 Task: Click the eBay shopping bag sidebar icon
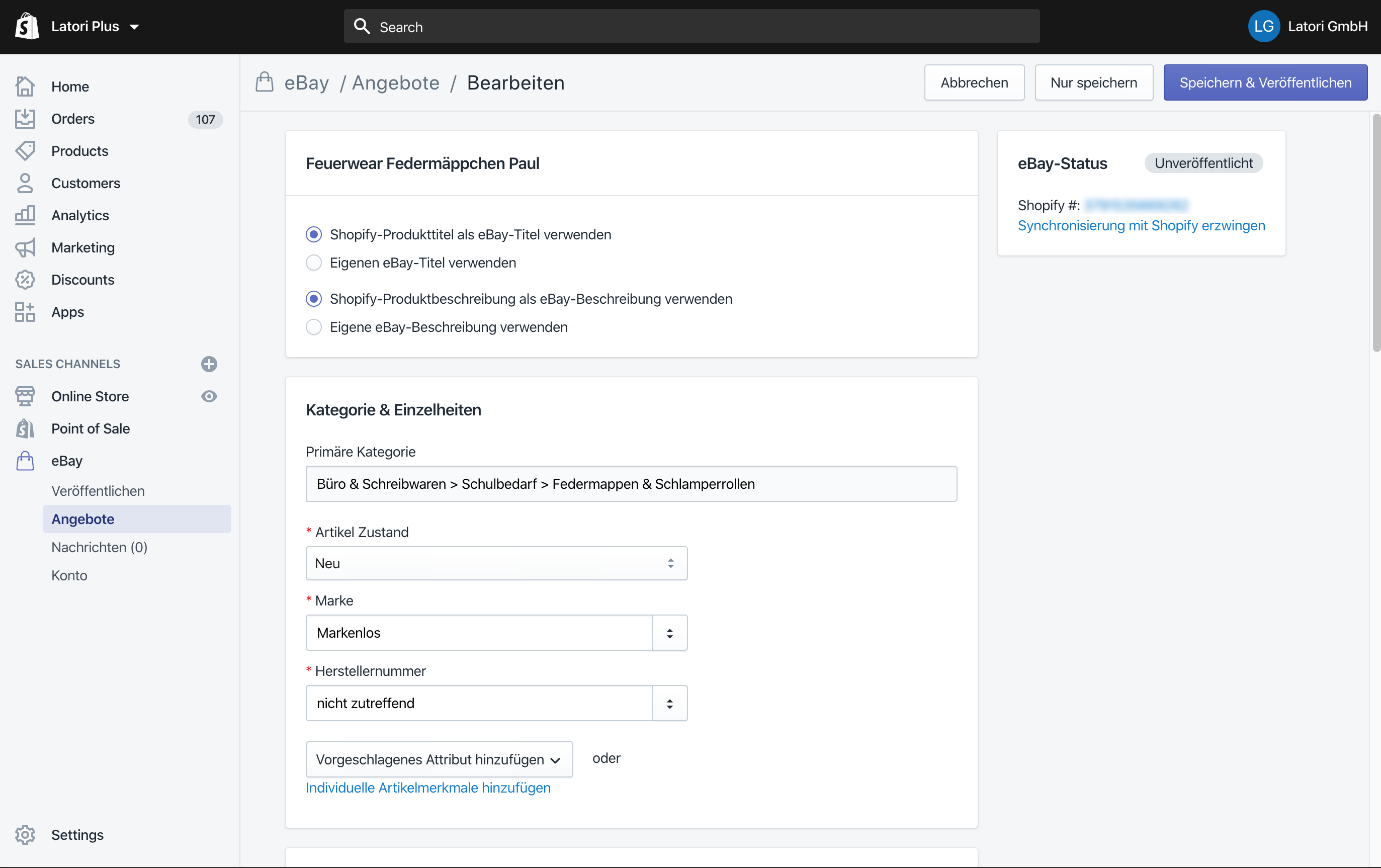pos(25,460)
